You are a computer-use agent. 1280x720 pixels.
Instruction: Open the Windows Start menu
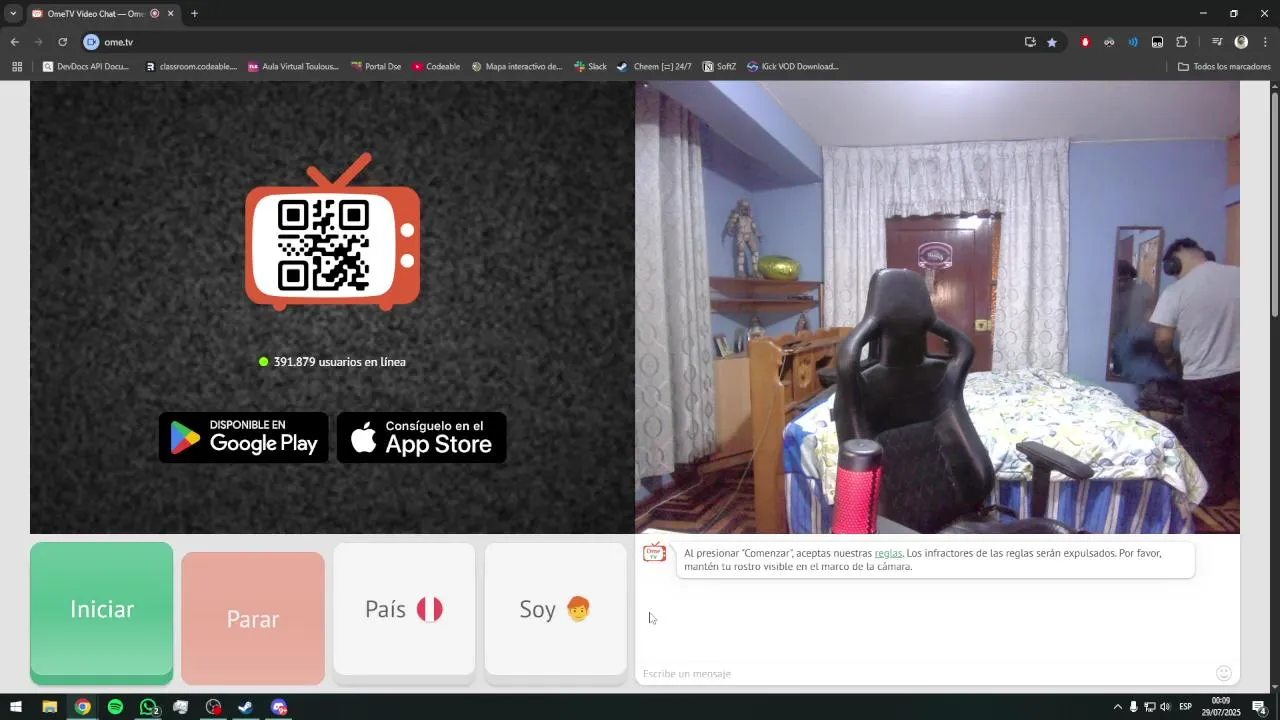pos(15,707)
